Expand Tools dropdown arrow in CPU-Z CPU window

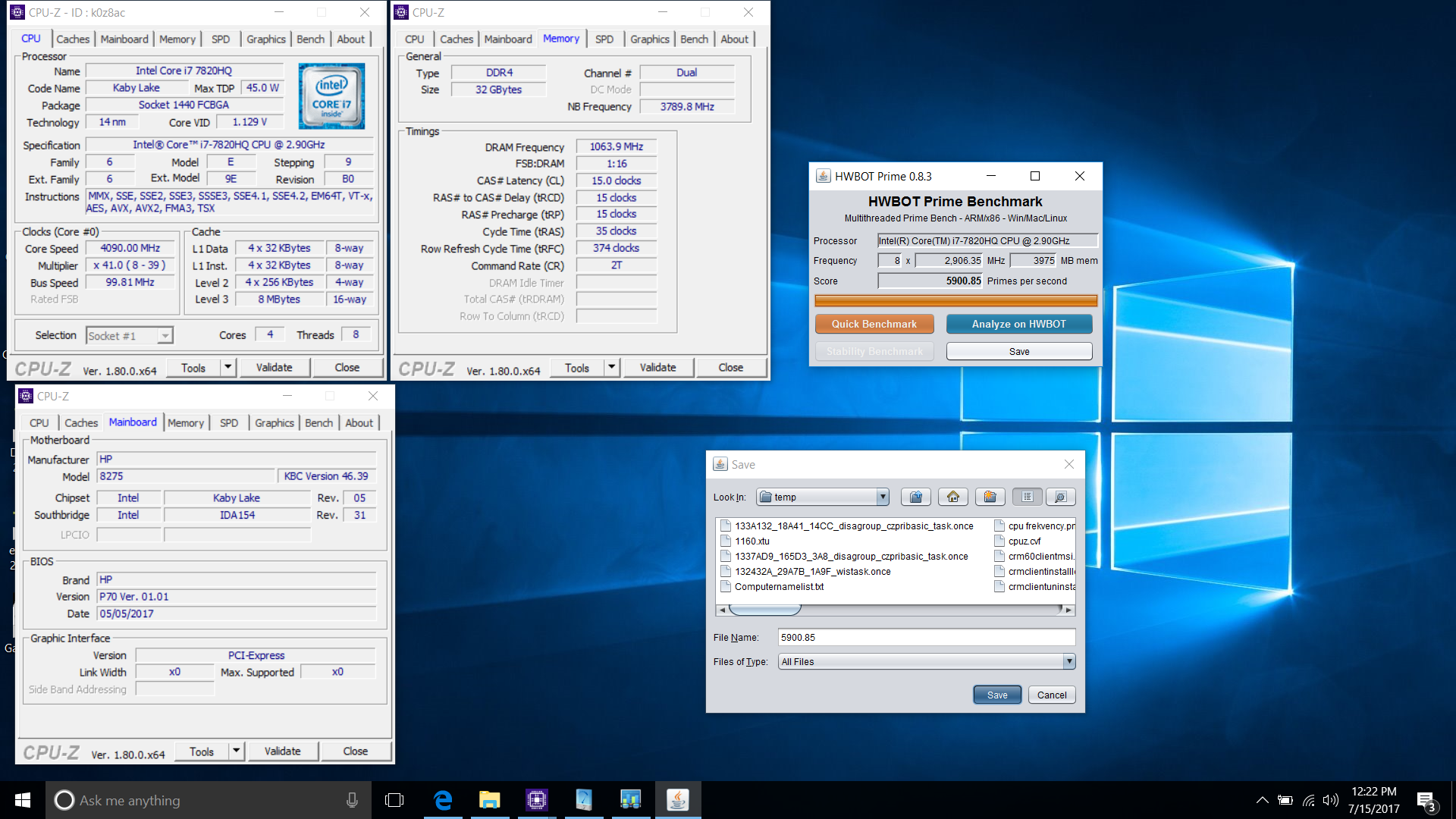click(x=227, y=368)
